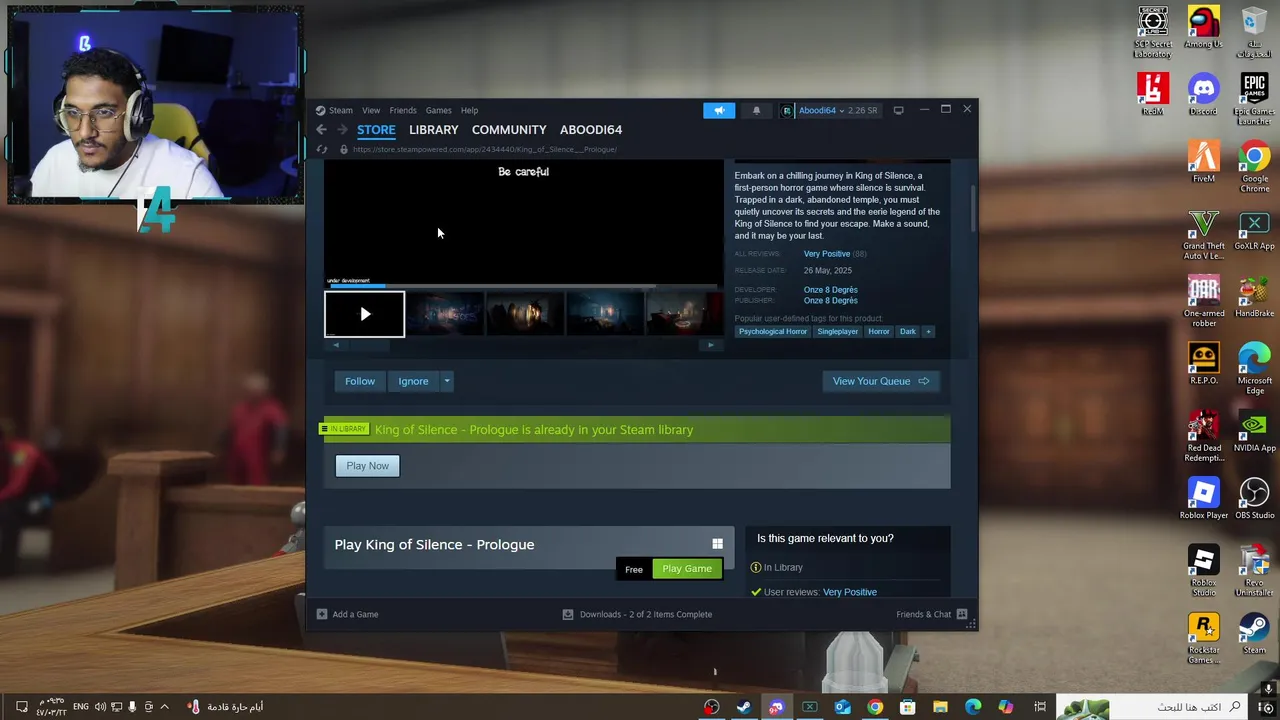Switch to the LIBRARY tab
Image resolution: width=1280 pixels, height=720 pixels.
(433, 130)
